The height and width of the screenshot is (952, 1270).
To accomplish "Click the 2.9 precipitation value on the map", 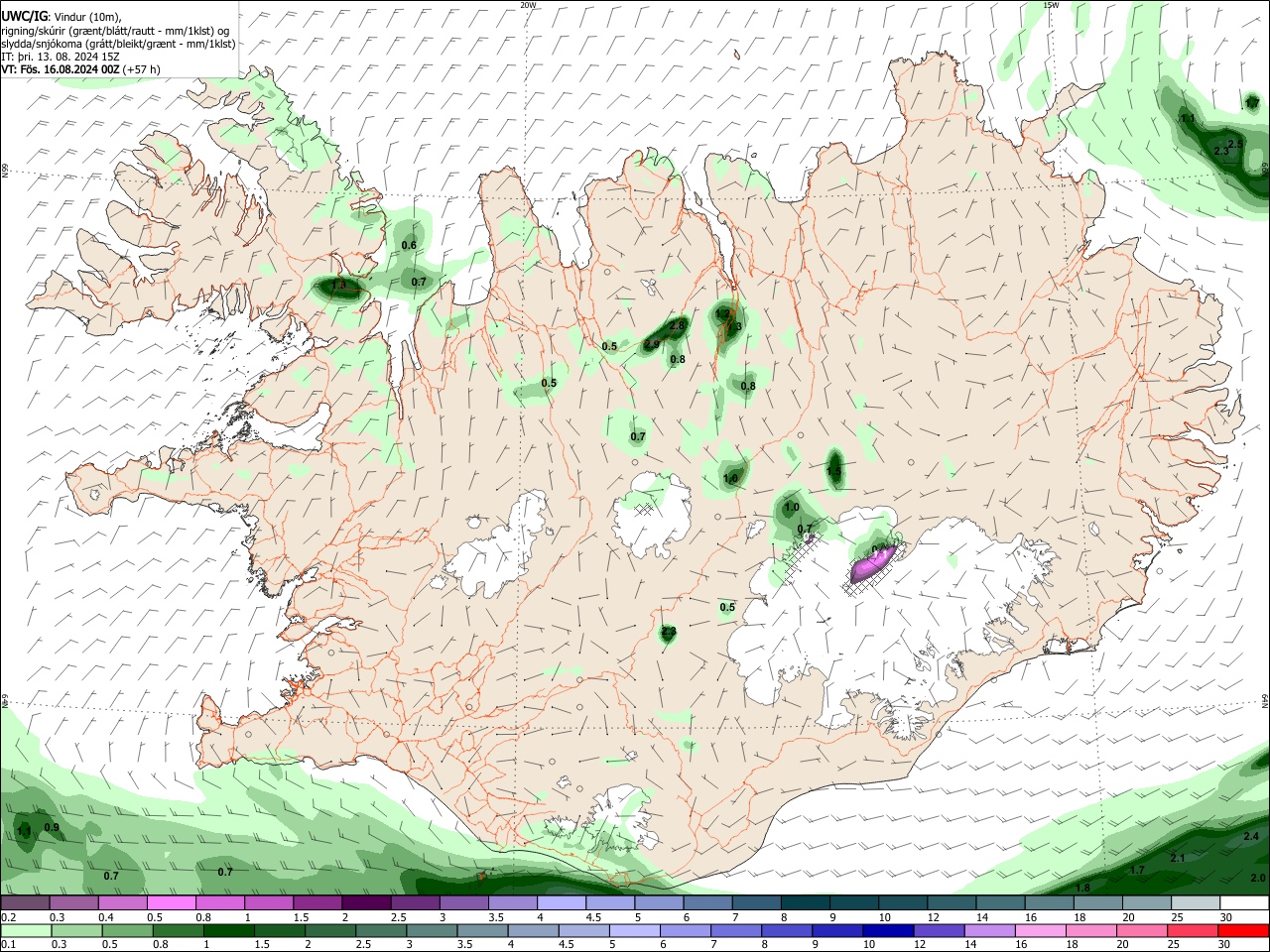I will click(652, 345).
